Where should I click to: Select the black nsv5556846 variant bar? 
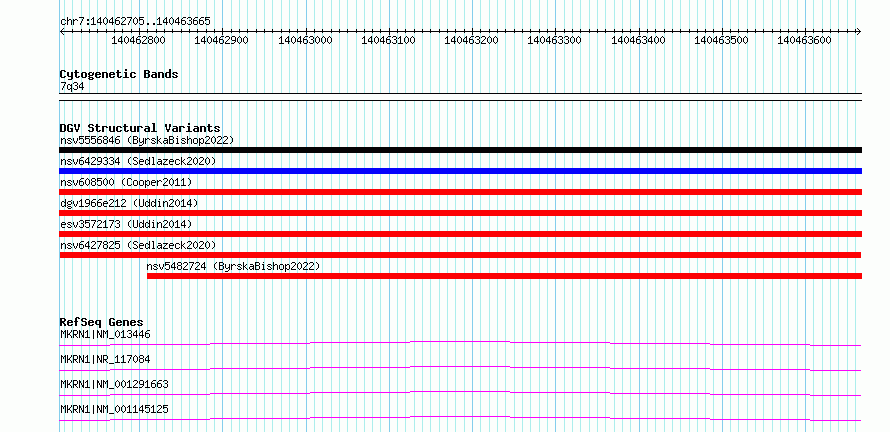coord(461,150)
